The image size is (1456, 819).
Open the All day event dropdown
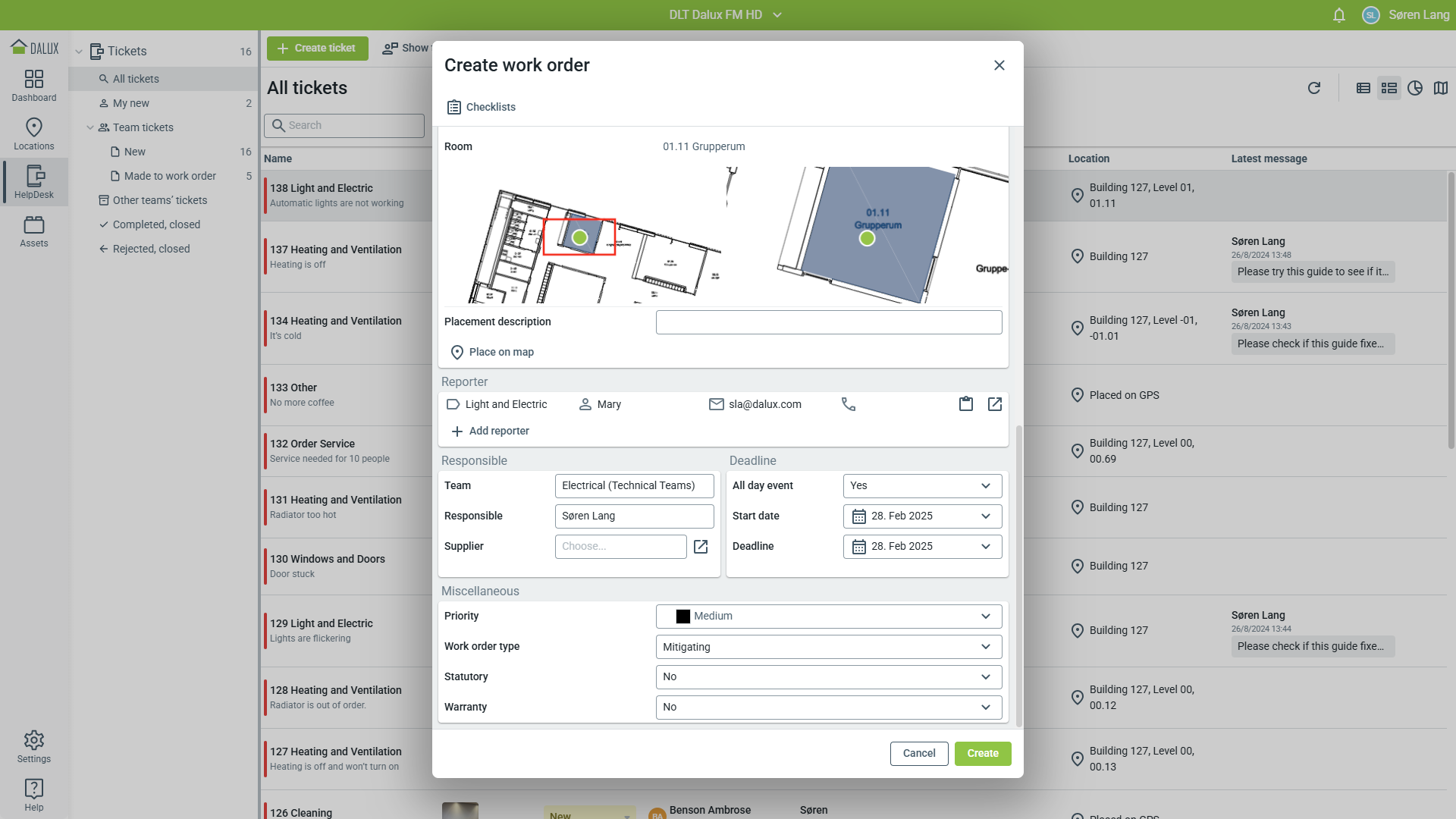tap(922, 485)
